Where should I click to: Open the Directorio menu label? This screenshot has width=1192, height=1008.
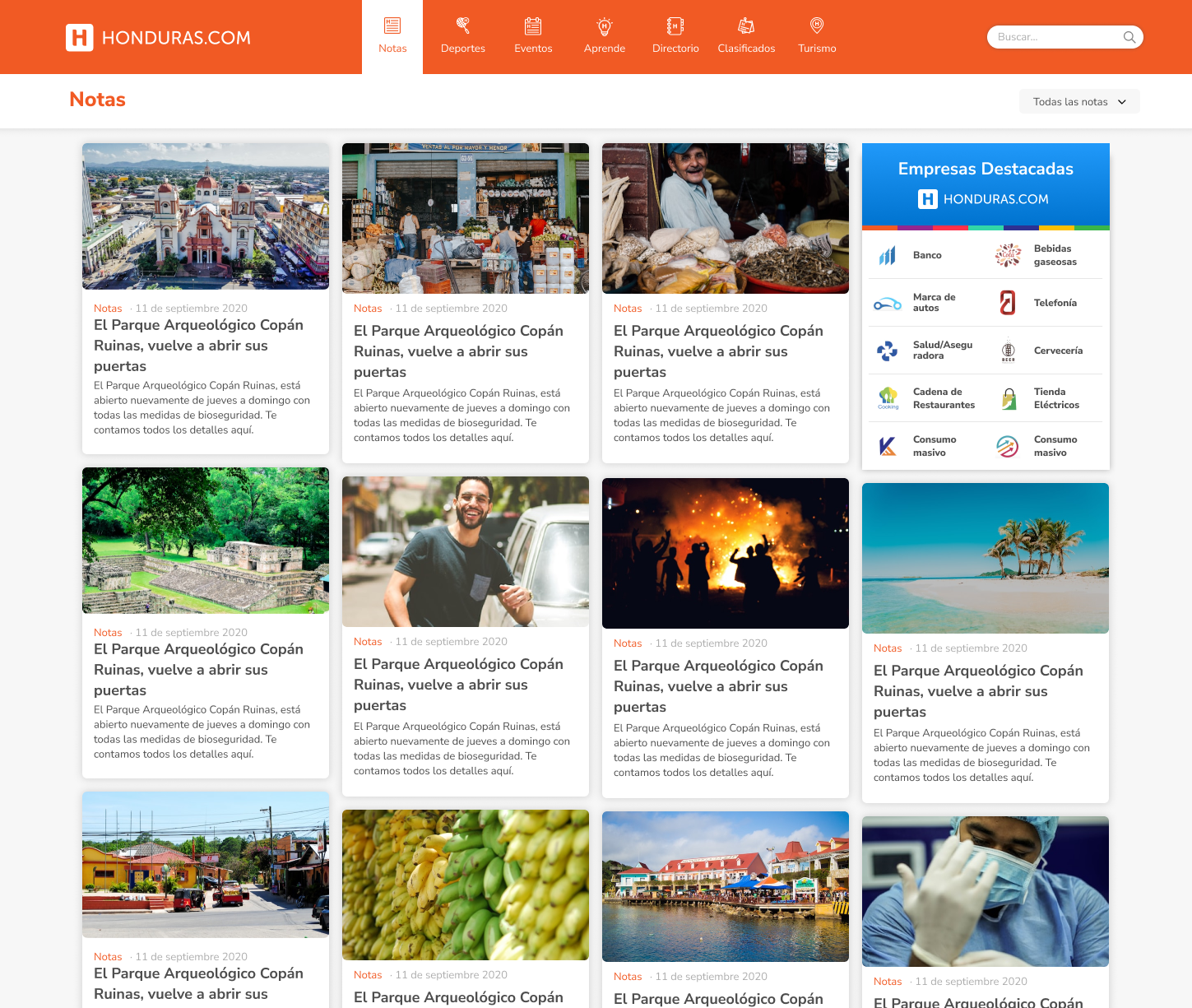675,49
